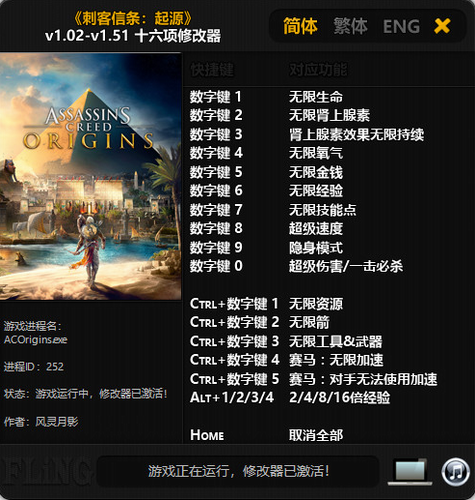
Task: Click 取消全部 to cancel all
Action: point(316,435)
